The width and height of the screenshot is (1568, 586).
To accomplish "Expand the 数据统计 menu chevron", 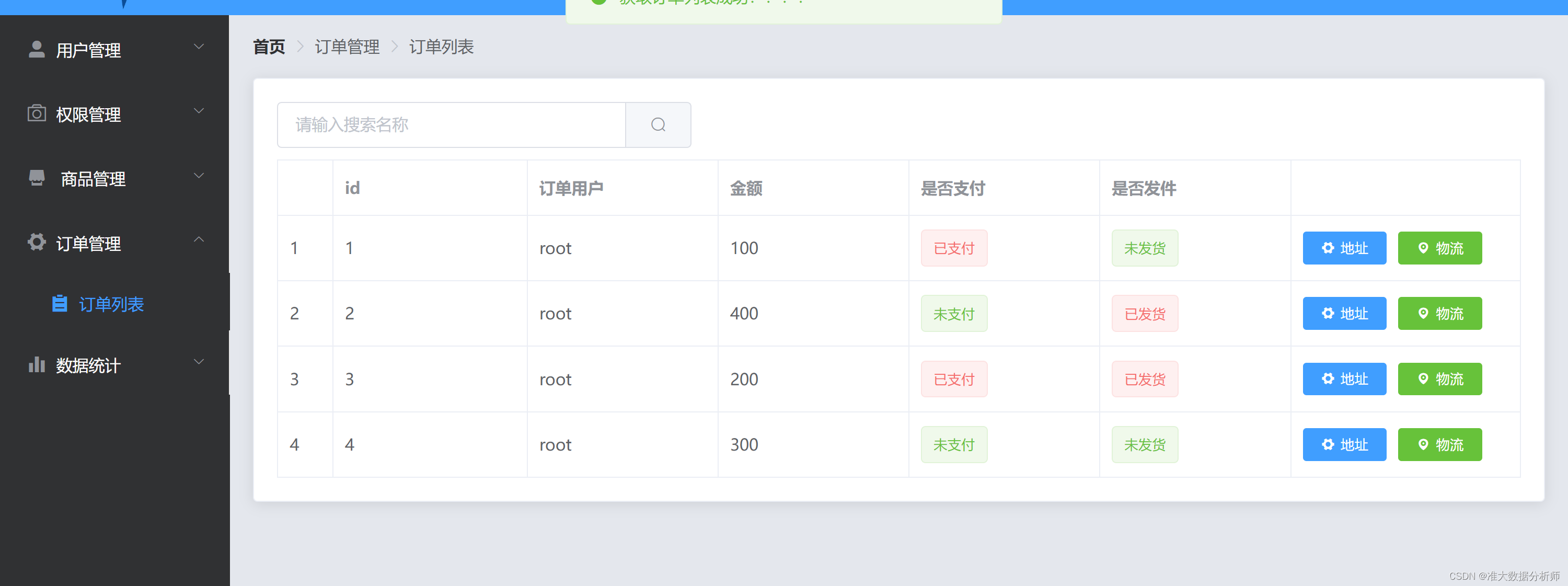I will click(x=199, y=361).
